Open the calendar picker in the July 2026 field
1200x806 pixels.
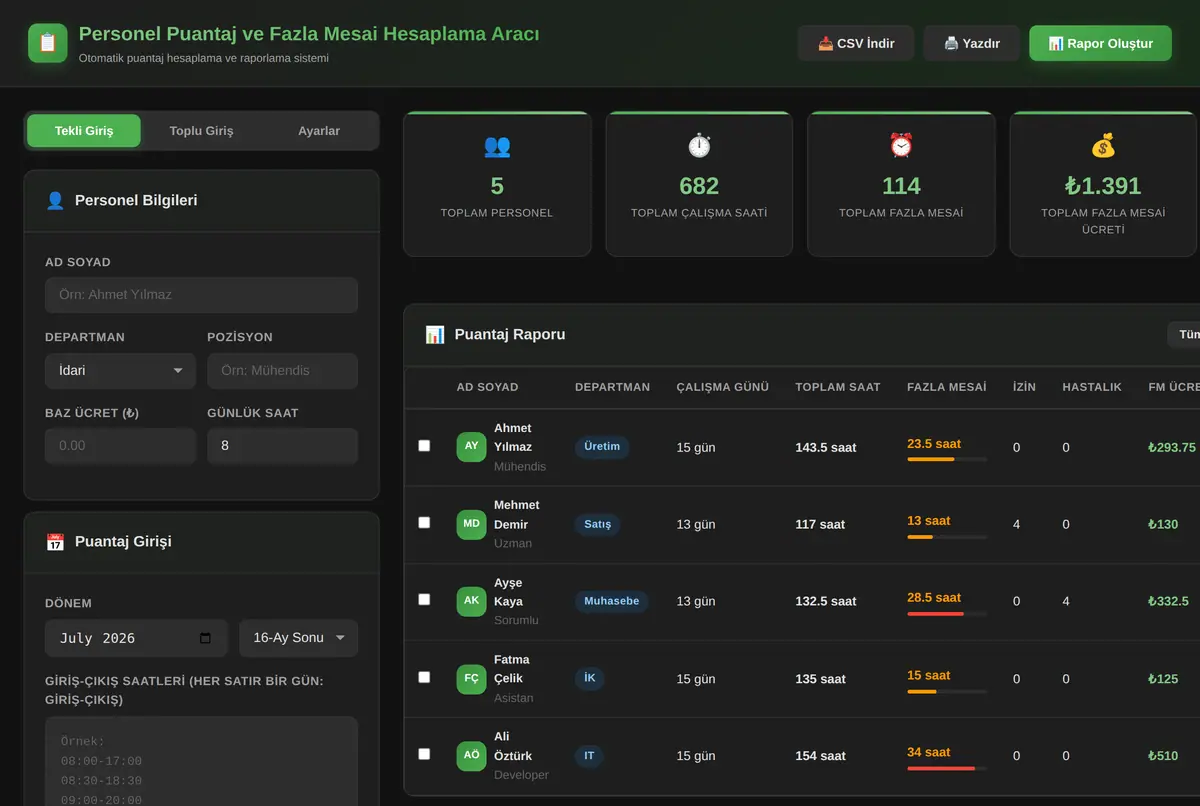point(206,638)
